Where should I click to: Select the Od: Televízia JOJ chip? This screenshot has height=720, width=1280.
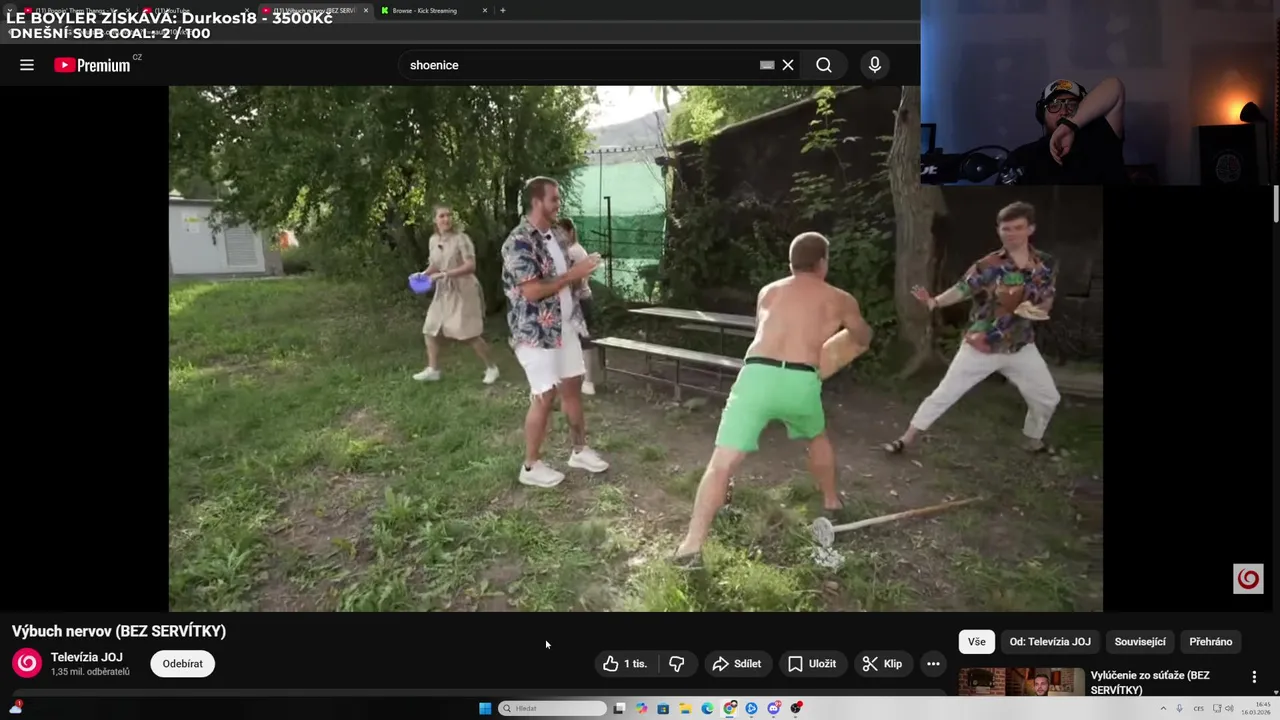(x=1050, y=642)
